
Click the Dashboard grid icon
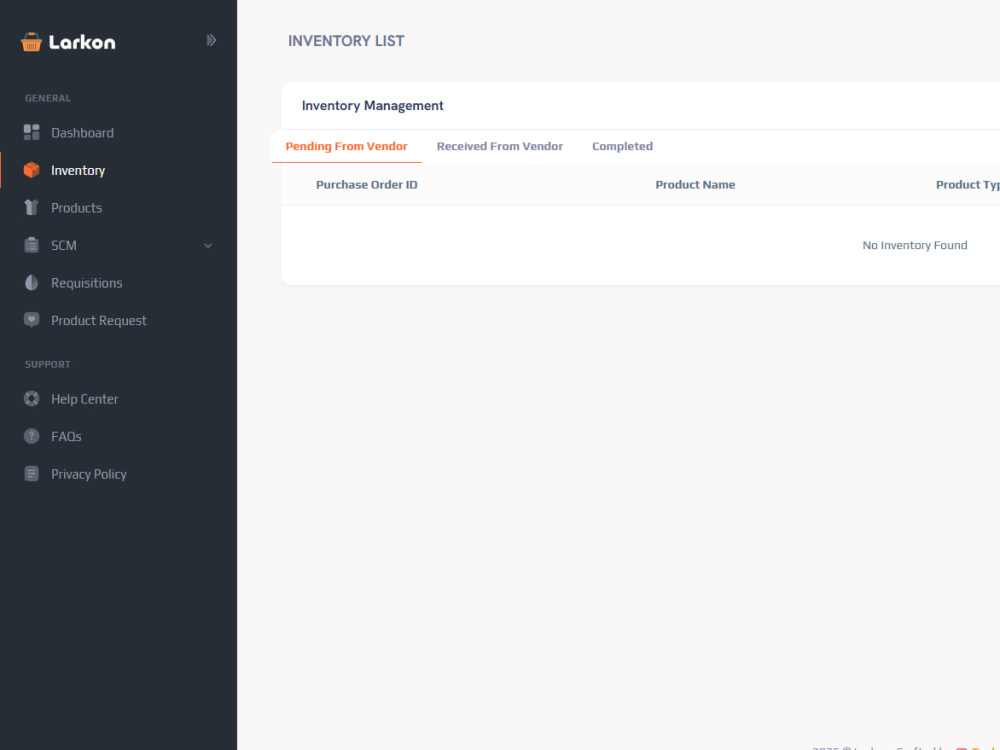pyautogui.click(x=31, y=133)
